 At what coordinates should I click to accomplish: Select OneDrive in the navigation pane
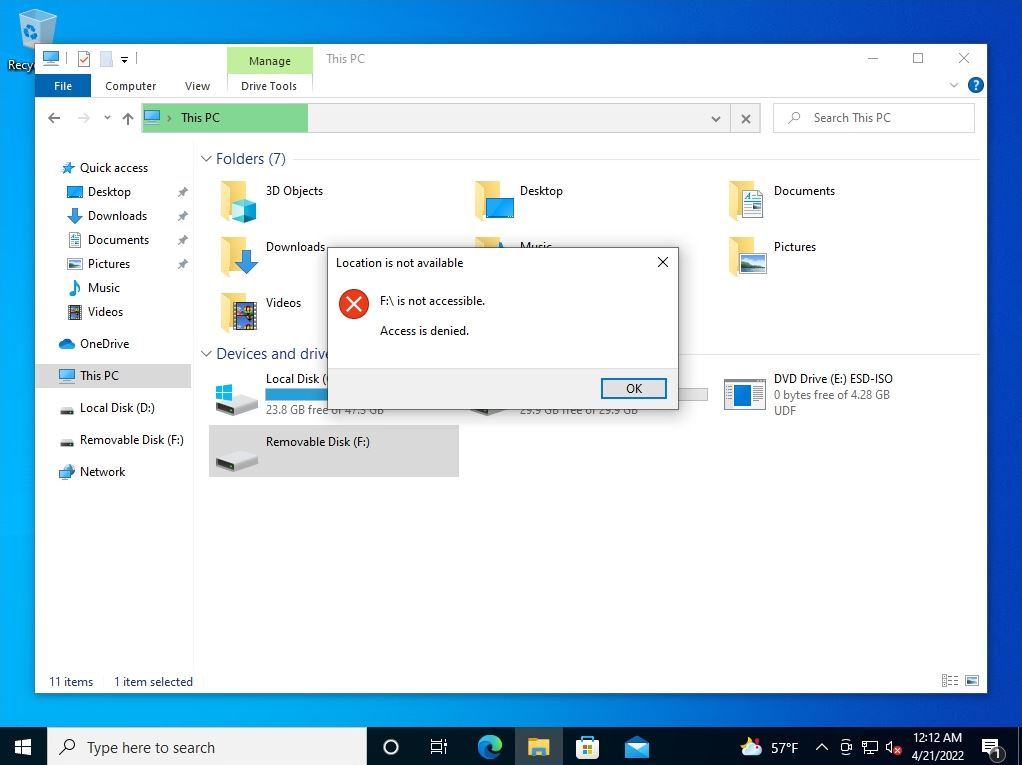pyautogui.click(x=104, y=344)
